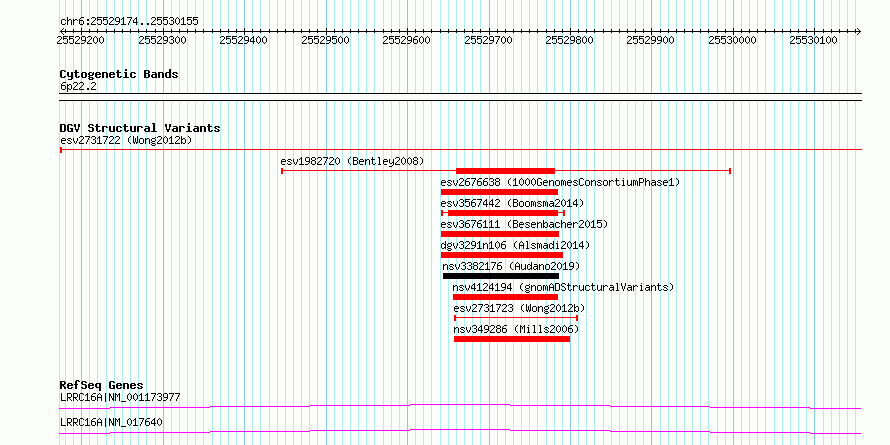Click the thick red esv1982720 segment
This screenshot has width=890, height=445.
(x=505, y=171)
